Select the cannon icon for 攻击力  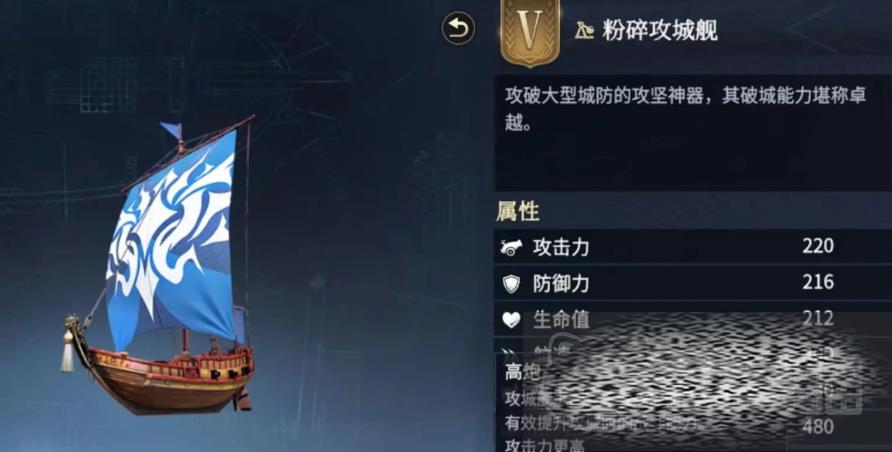511,247
